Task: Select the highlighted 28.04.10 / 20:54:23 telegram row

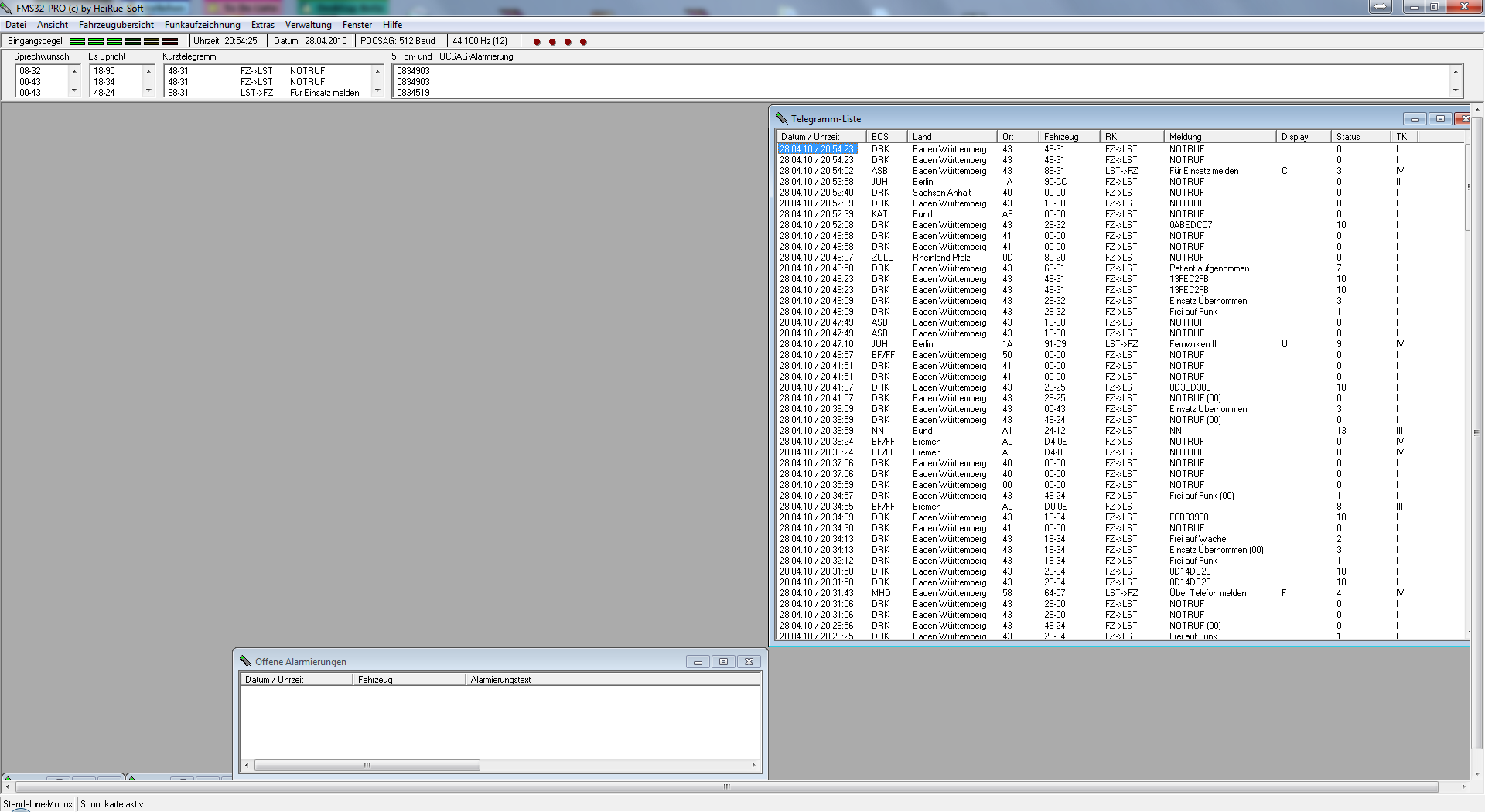Action: point(1120,149)
